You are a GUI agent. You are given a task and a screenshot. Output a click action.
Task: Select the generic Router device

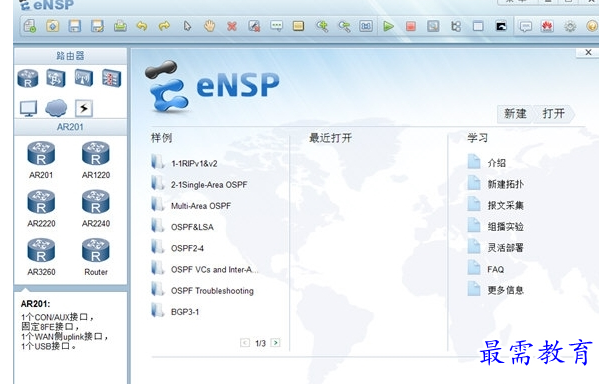click(x=96, y=257)
